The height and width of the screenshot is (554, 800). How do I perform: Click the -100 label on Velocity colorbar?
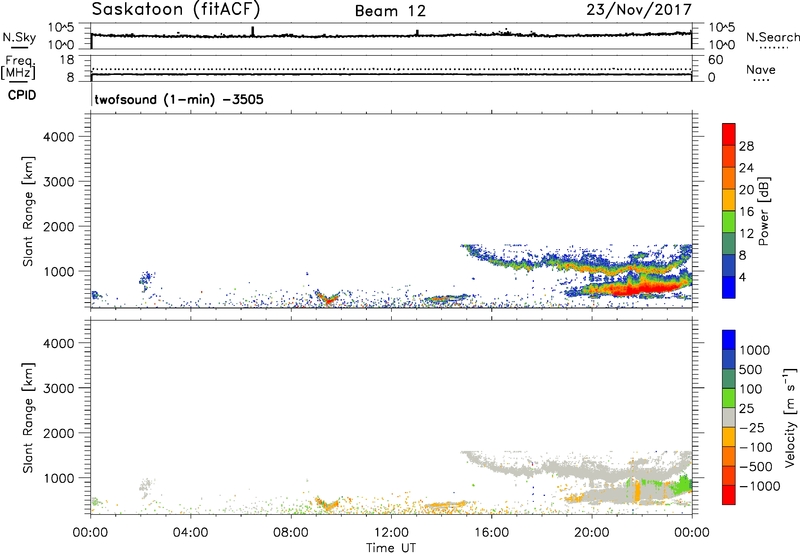[756, 447]
